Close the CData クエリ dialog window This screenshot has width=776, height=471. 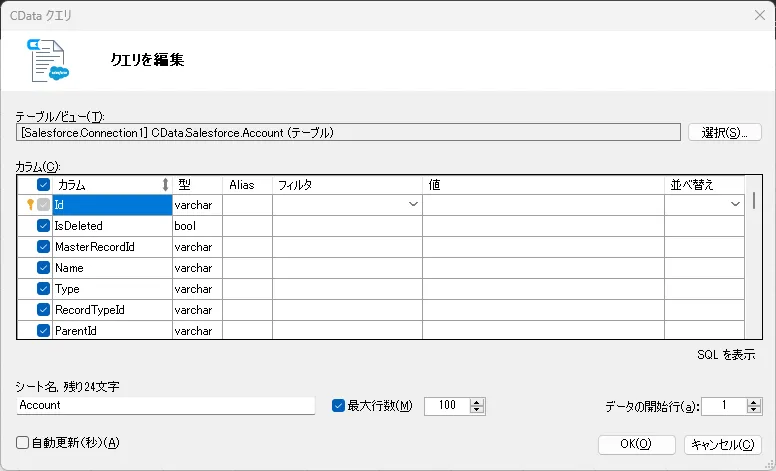coord(757,15)
